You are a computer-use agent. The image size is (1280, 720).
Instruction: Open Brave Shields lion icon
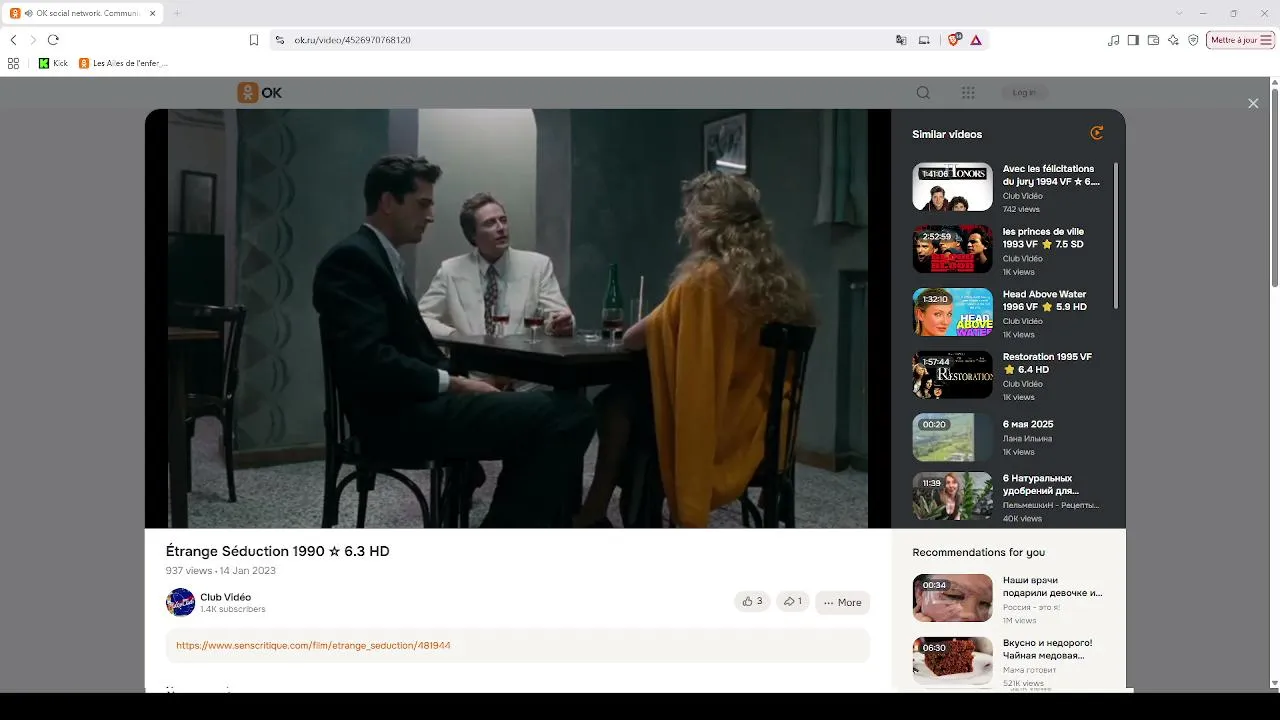pyautogui.click(x=953, y=40)
